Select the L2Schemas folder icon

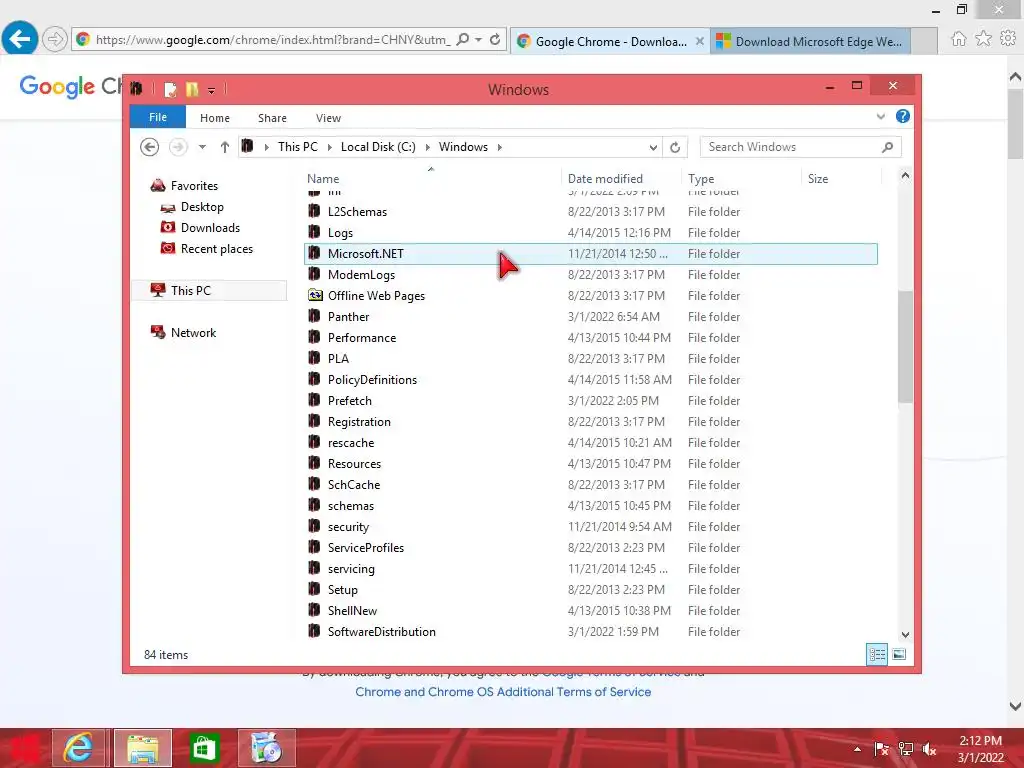314,212
